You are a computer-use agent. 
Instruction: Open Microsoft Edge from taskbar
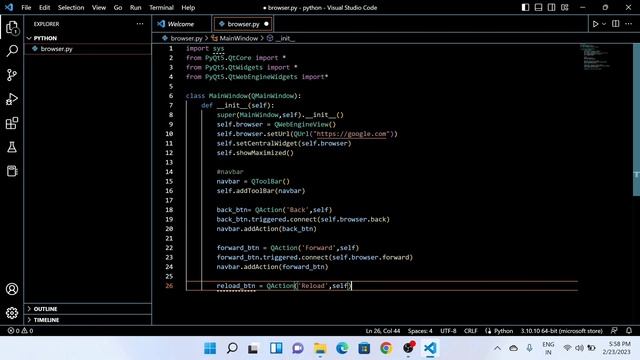[x=342, y=348]
